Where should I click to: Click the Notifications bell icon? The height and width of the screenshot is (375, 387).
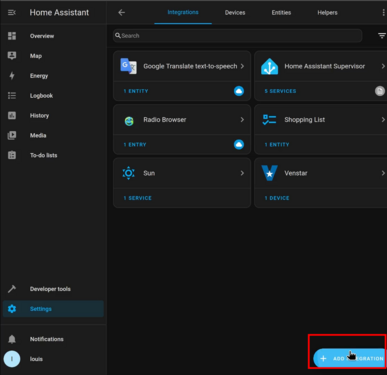pyautogui.click(x=12, y=339)
